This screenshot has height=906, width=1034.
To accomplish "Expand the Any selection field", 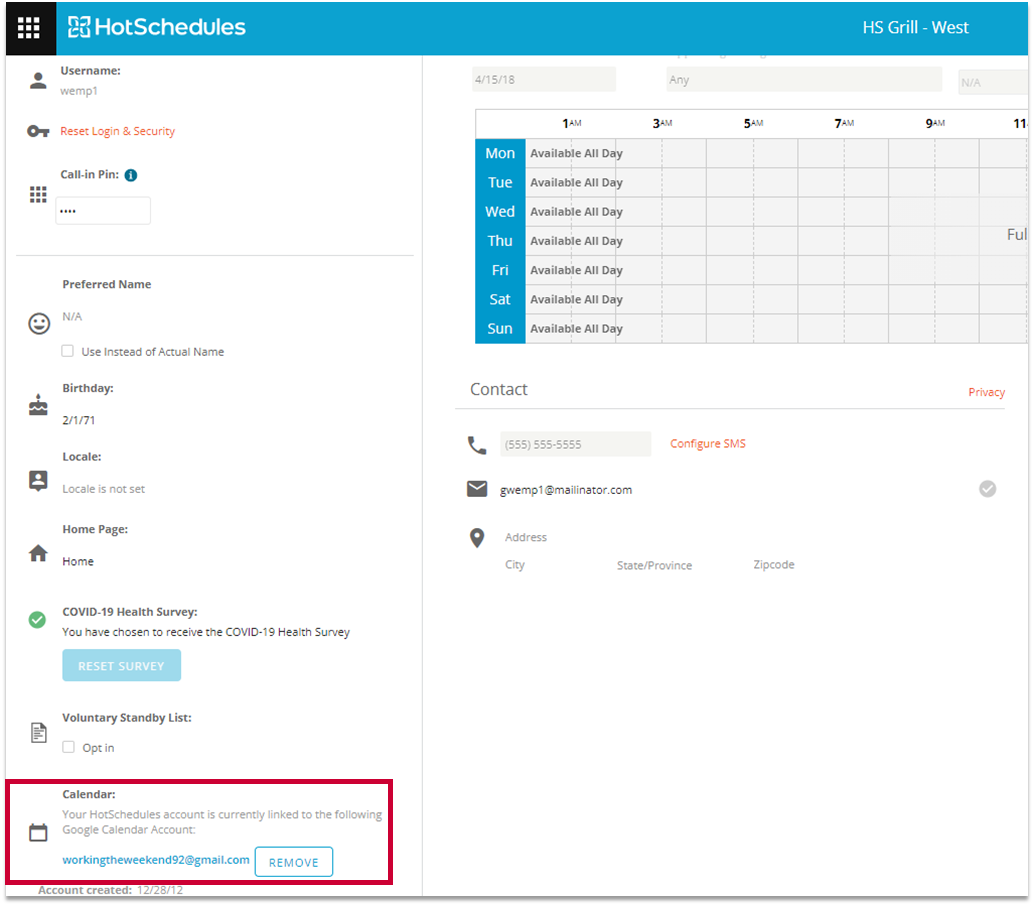I will pyautogui.click(x=803, y=80).
